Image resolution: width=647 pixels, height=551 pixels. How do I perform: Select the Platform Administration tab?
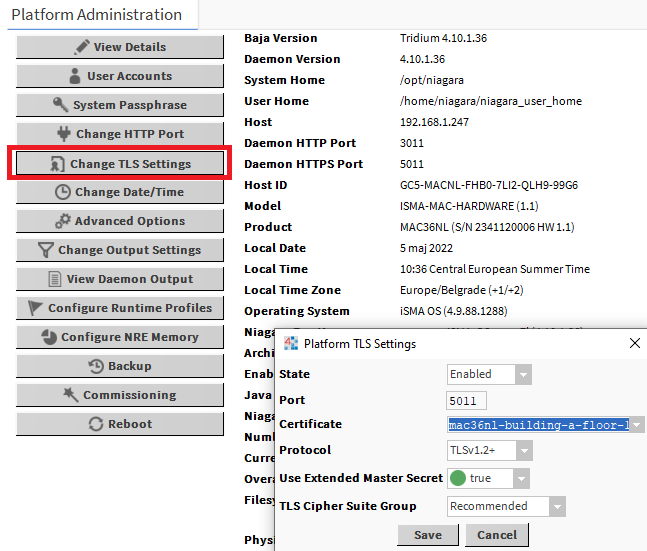pyautogui.click(x=97, y=15)
